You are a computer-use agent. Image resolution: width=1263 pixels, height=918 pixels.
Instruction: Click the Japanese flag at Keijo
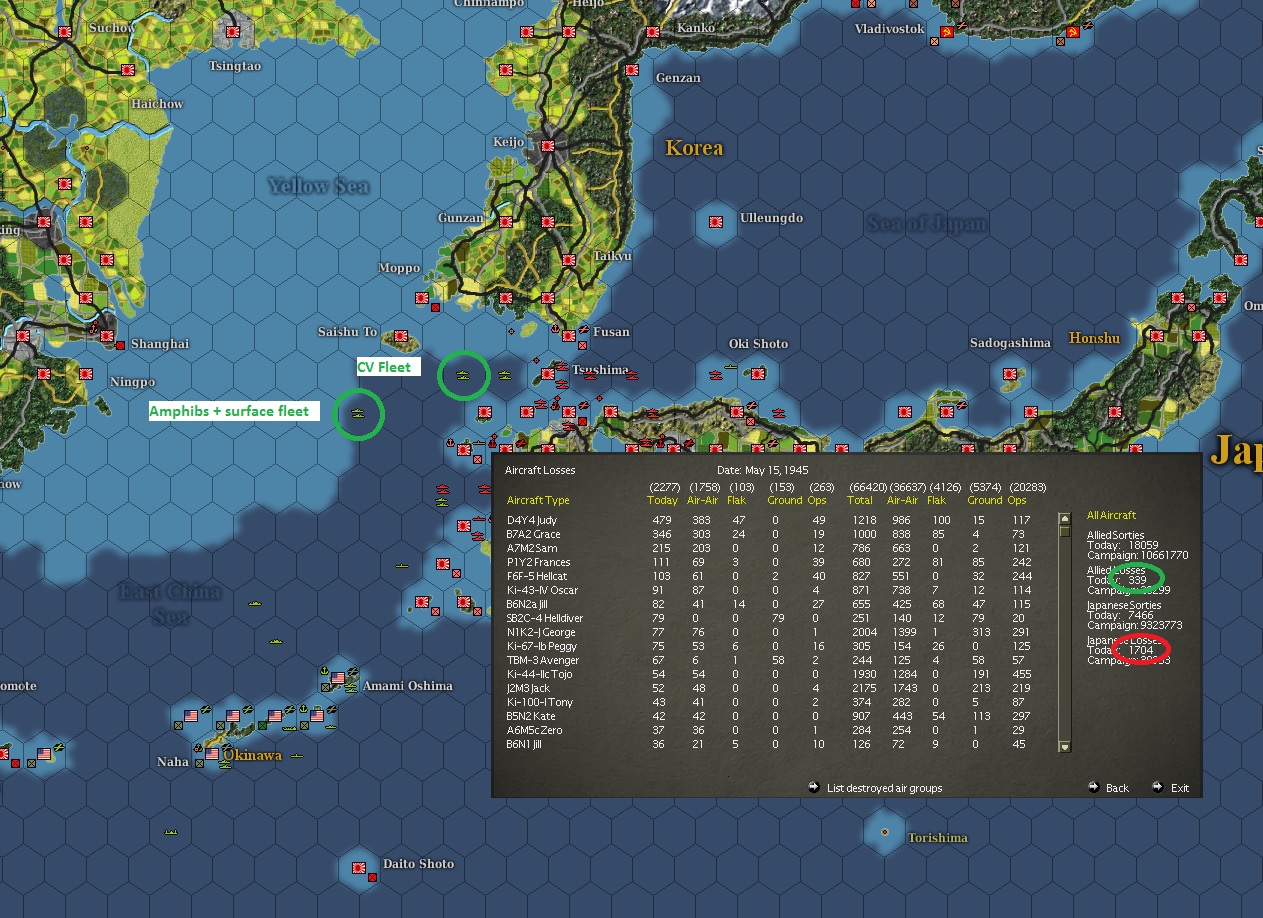tap(548, 147)
